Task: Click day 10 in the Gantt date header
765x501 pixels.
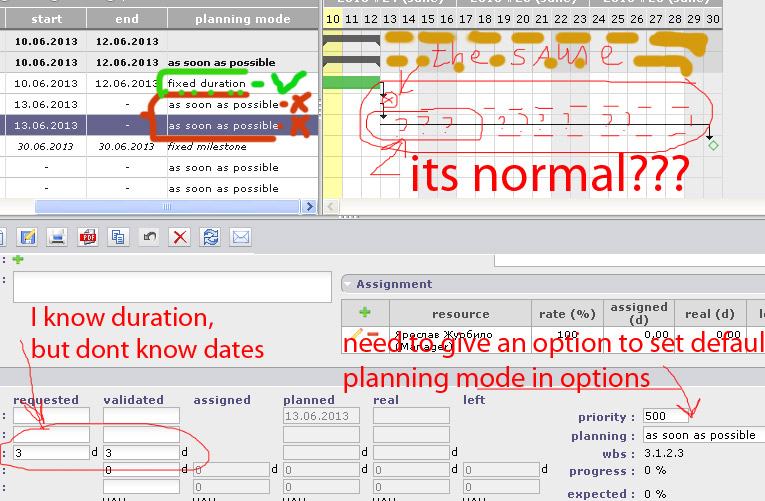Action: coord(333,19)
